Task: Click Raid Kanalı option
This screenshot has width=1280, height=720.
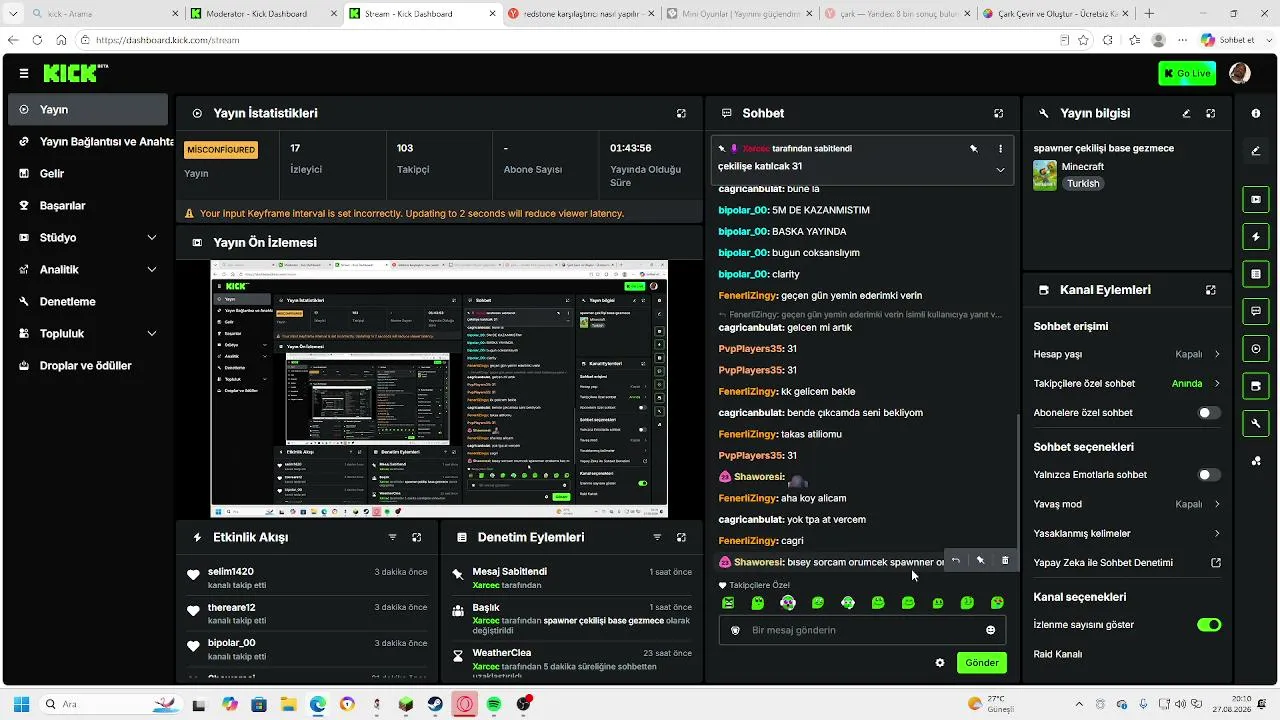Action: click(x=1058, y=654)
